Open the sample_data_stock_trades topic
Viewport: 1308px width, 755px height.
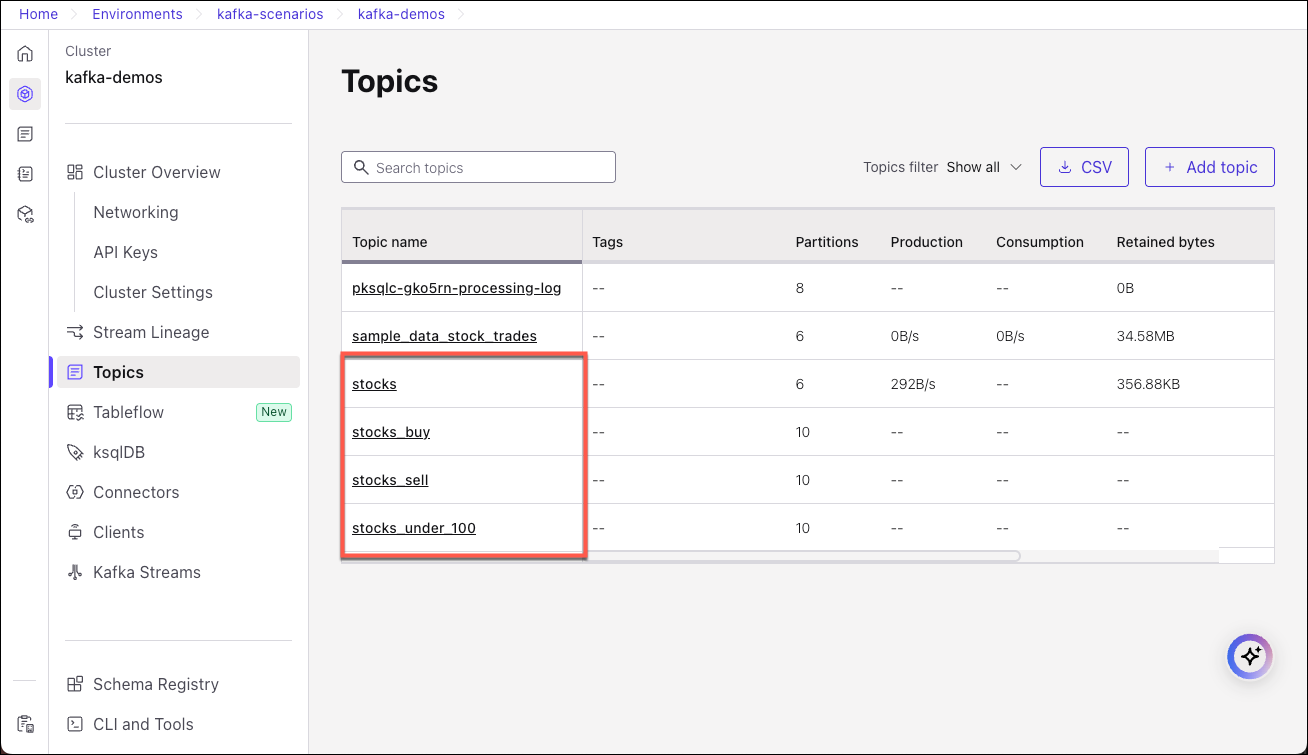click(444, 336)
